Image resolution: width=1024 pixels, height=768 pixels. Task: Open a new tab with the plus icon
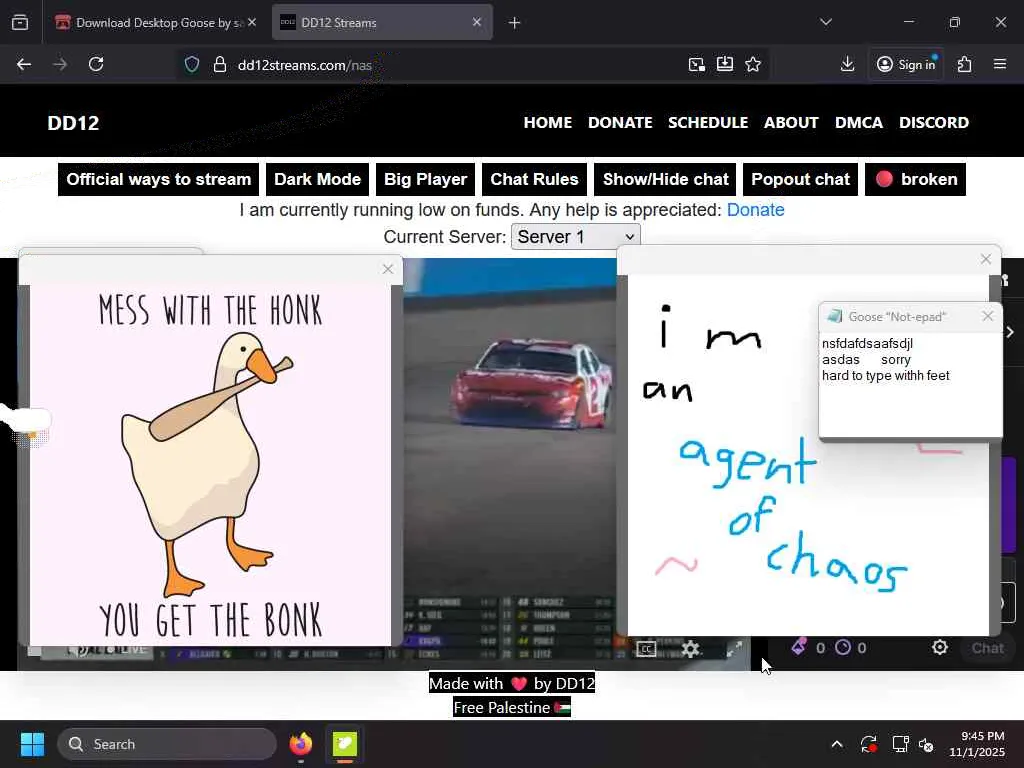coord(515,23)
